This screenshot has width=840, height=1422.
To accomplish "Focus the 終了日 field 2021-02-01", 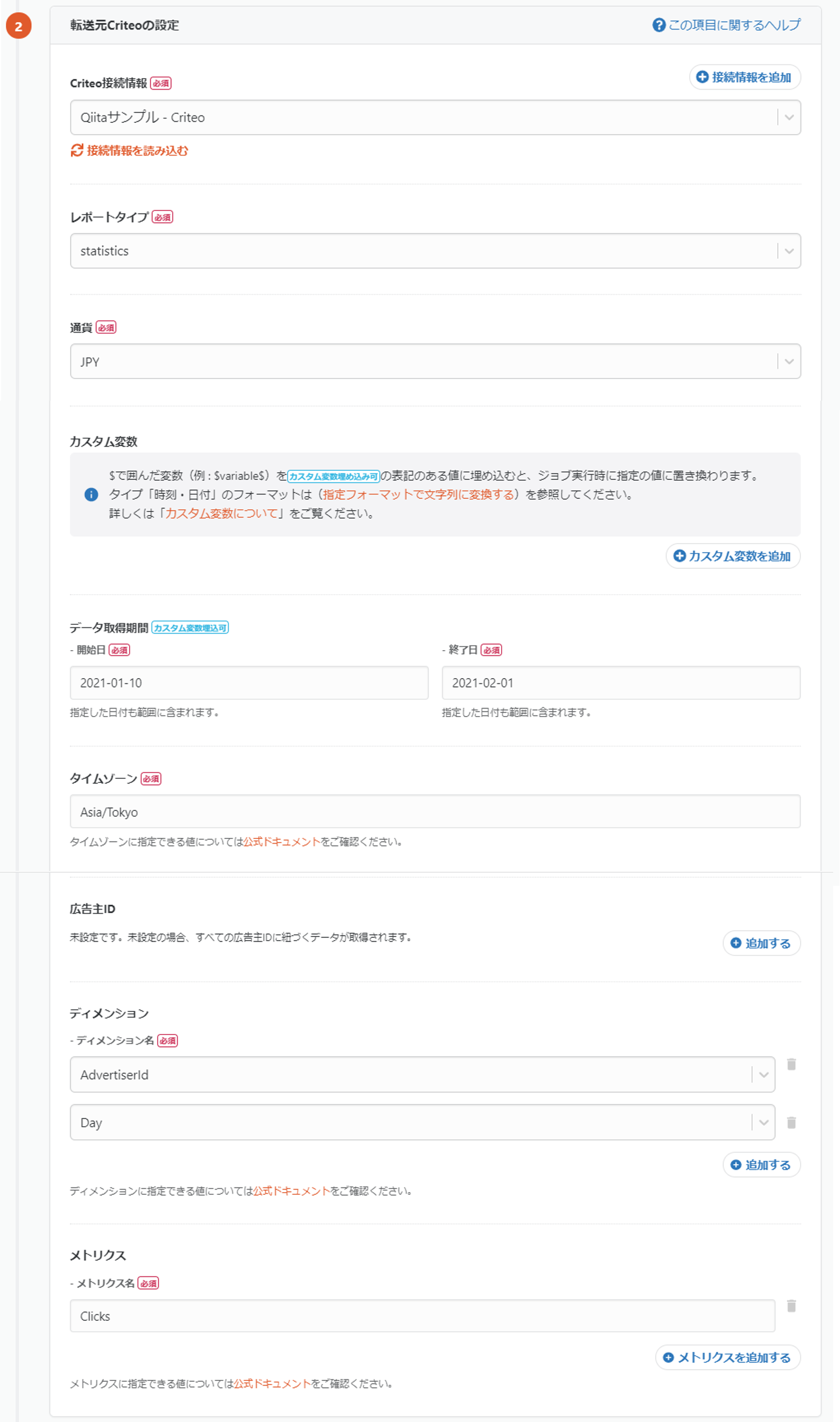I will tap(621, 683).
